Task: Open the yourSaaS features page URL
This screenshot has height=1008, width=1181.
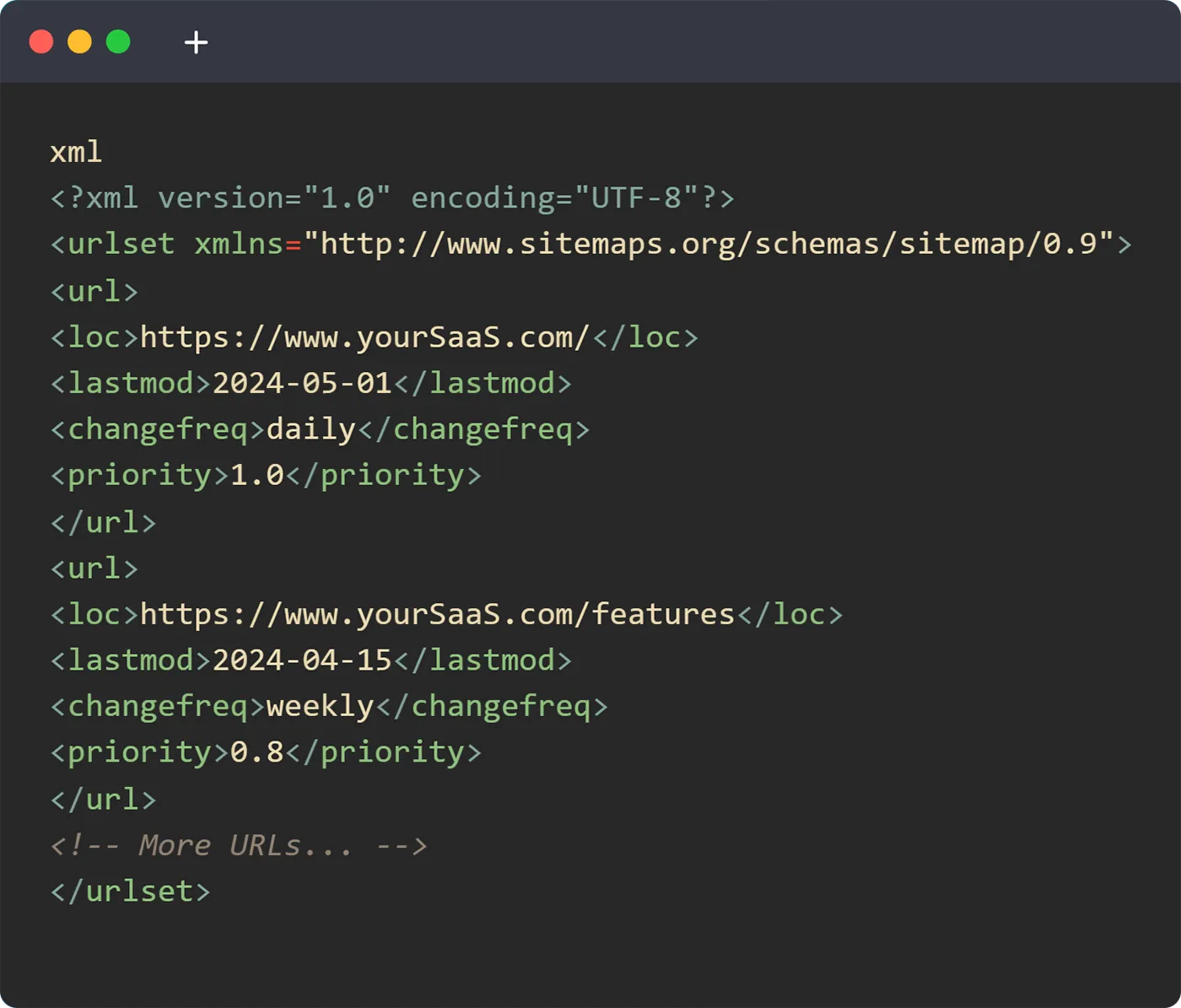Action: click(x=437, y=613)
